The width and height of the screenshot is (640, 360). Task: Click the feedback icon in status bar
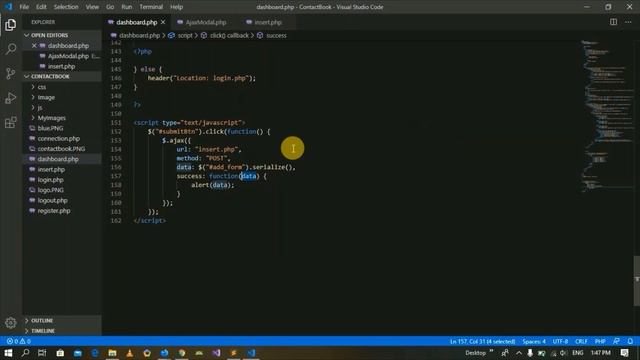pos(616,341)
